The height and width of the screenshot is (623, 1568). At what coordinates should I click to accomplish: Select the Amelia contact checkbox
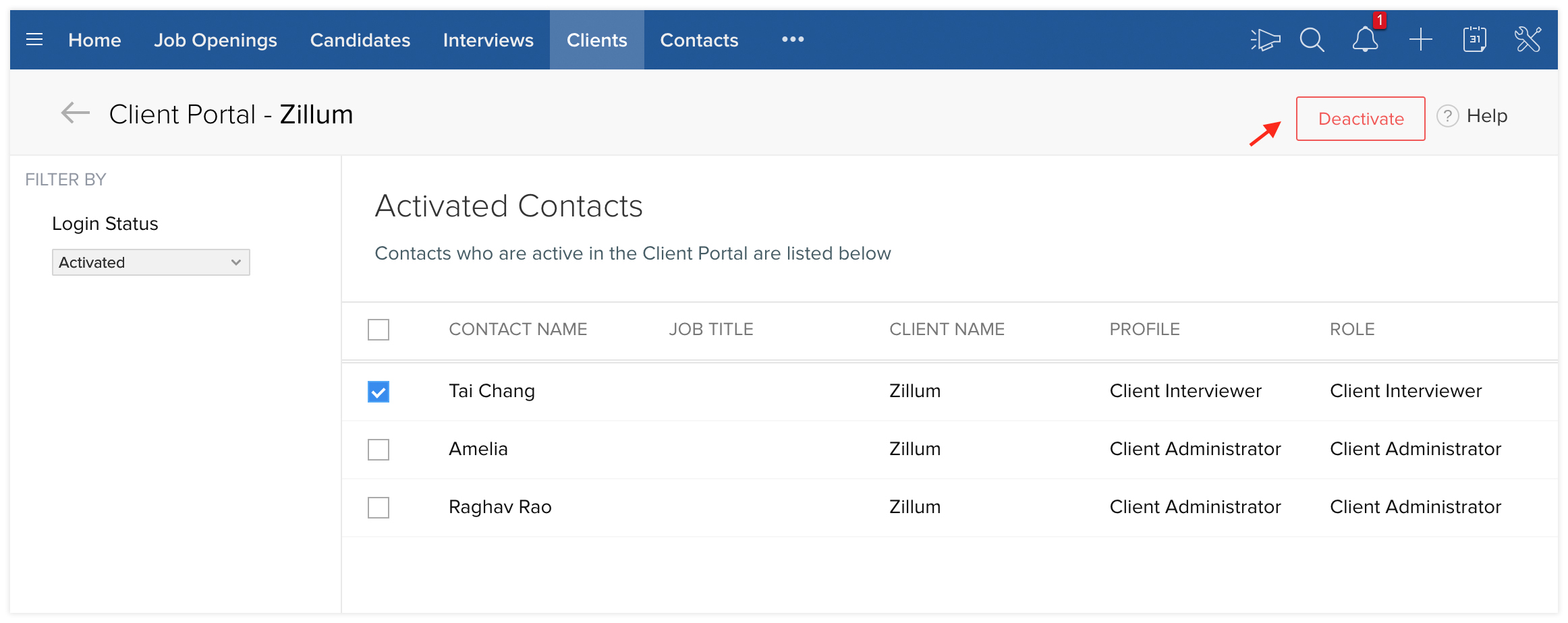pyautogui.click(x=379, y=450)
